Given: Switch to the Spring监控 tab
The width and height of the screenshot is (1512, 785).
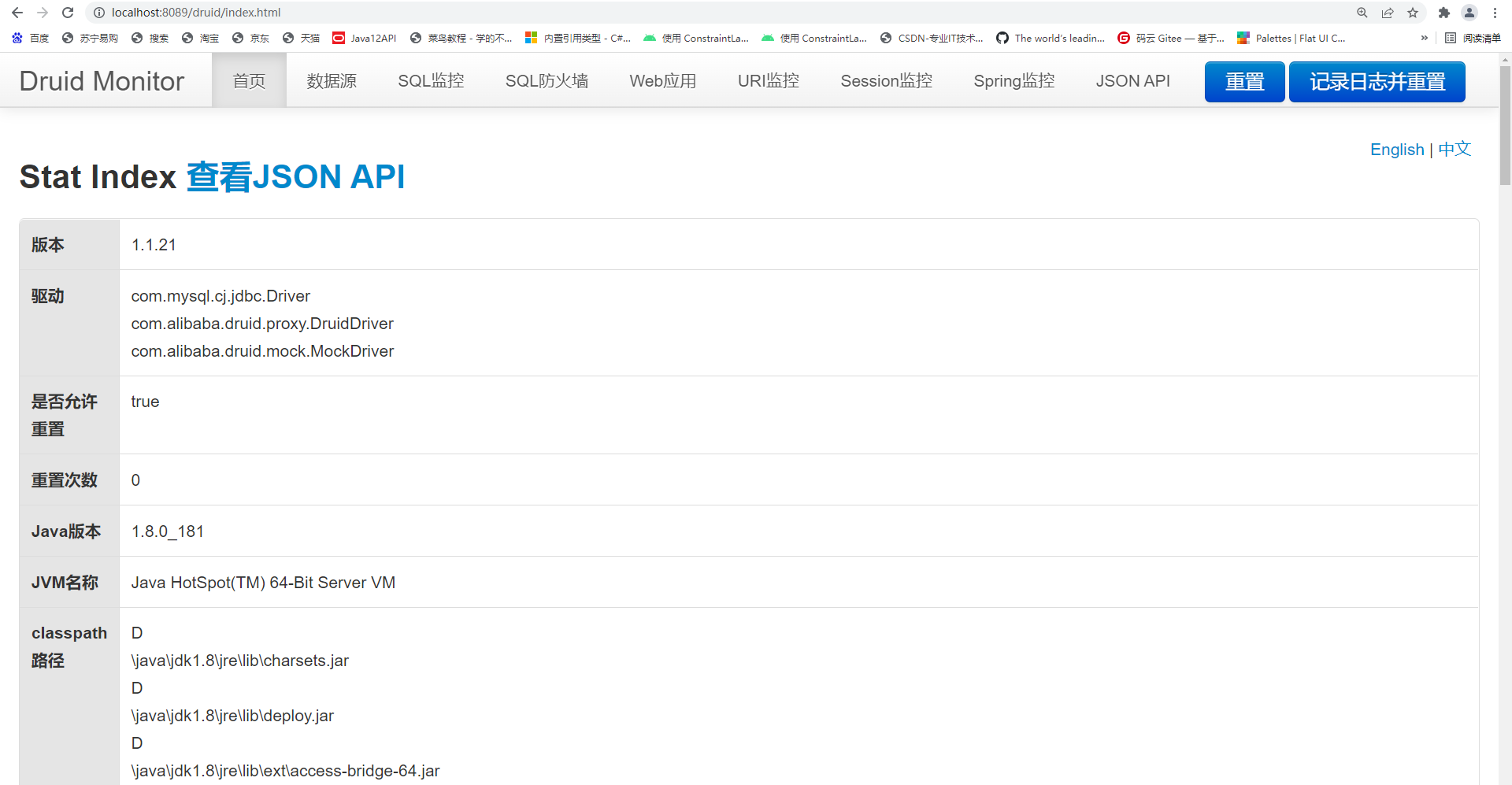Looking at the screenshot, I should 1014,80.
